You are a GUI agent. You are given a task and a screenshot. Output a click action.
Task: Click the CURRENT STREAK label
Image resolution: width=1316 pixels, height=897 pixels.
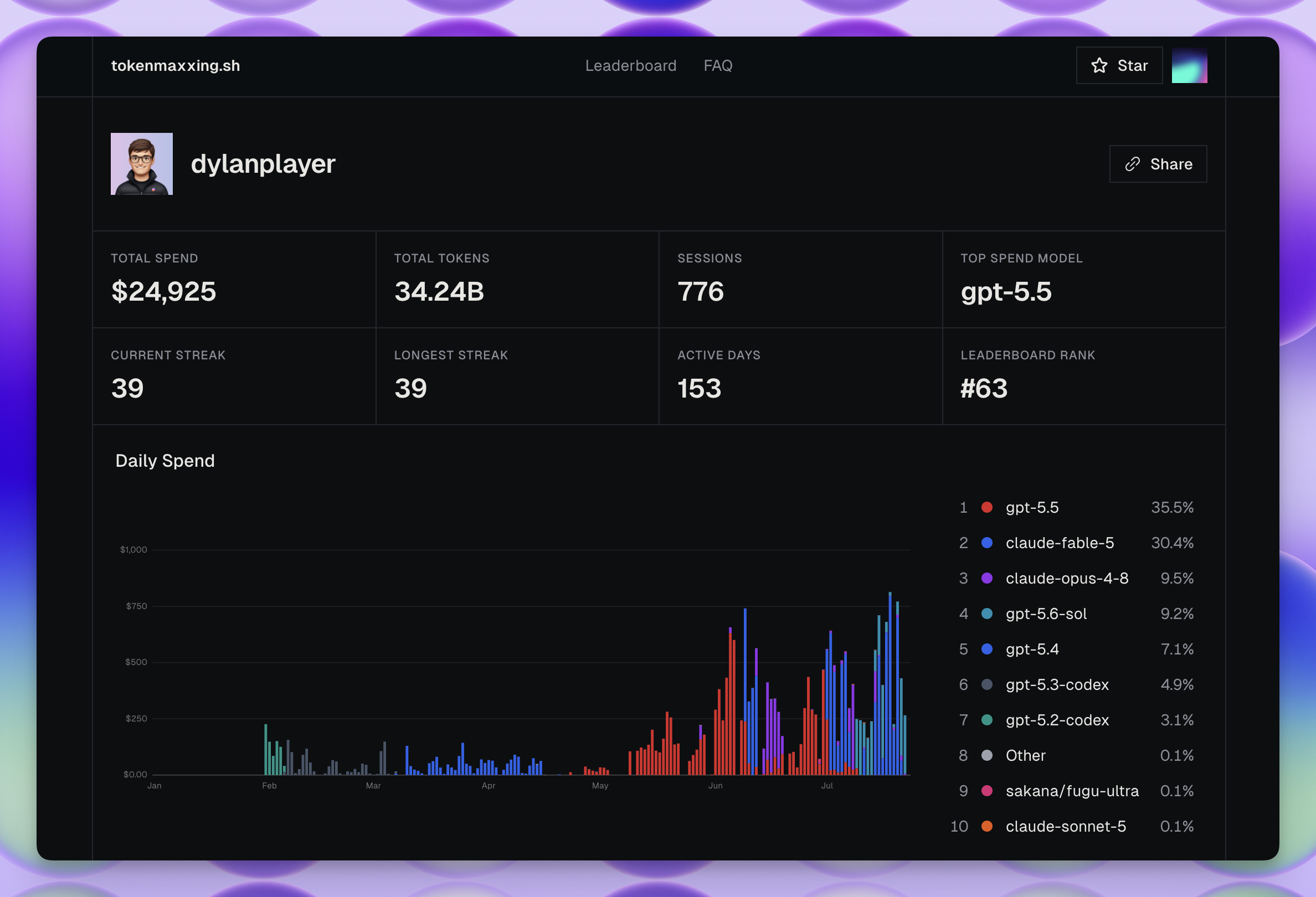(x=168, y=355)
